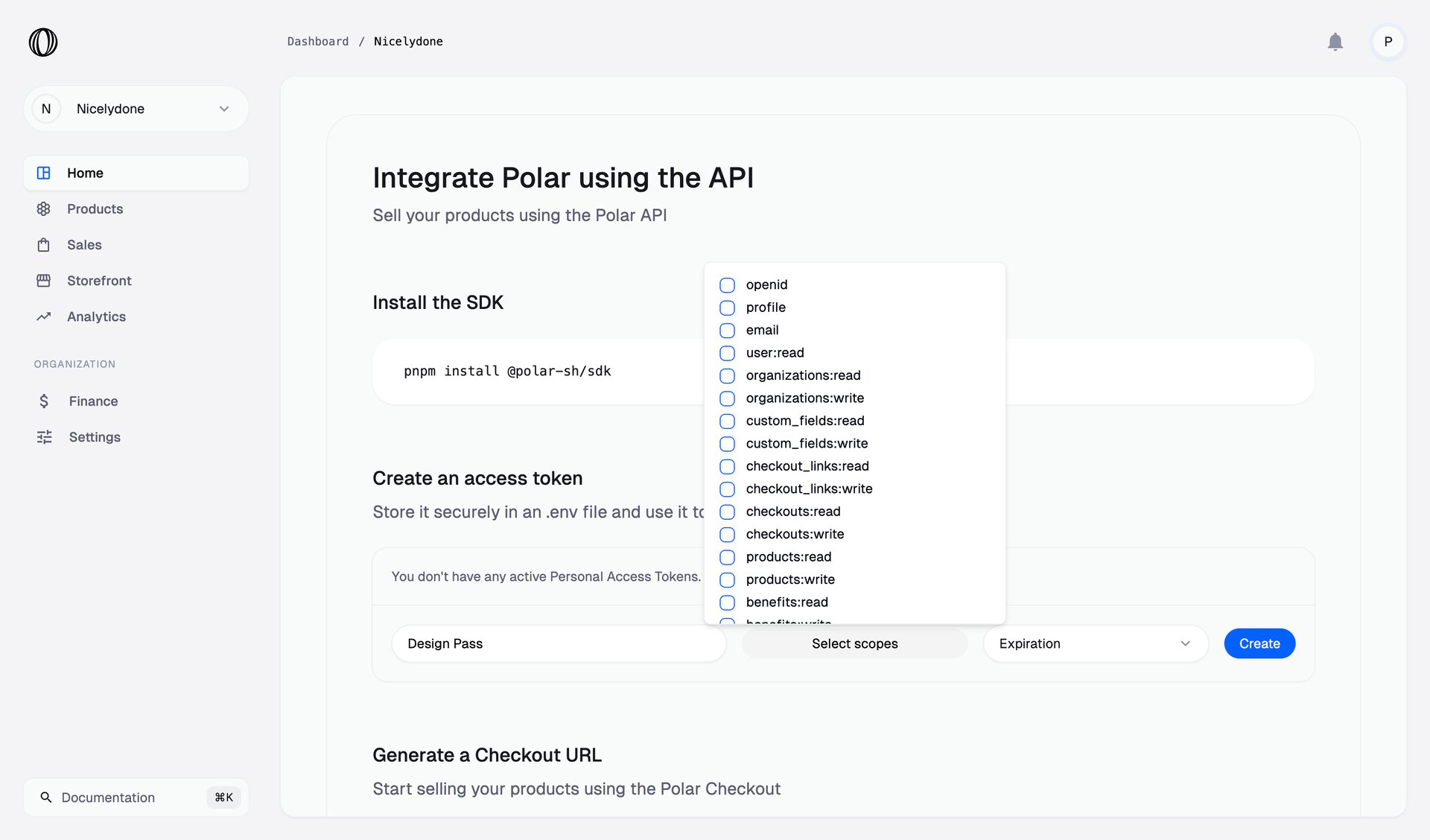The image size is (1430, 840).
Task: Click the notification bell
Action: click(1335, 42)
